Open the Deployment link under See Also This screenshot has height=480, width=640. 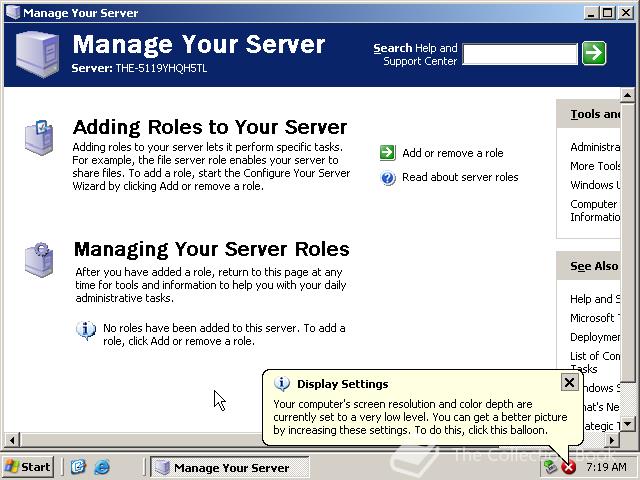tap(595, 337)
